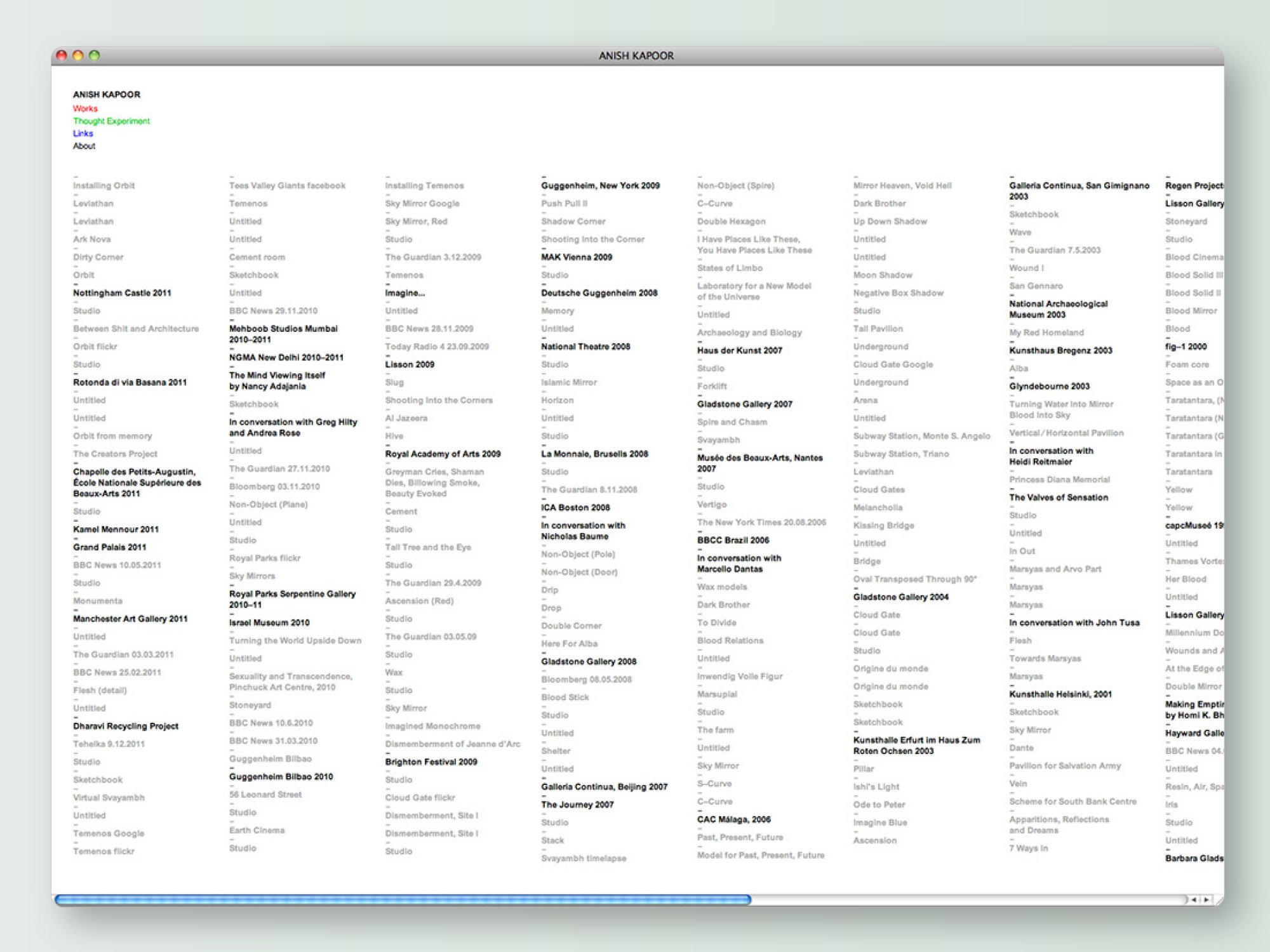Select Earth Cinema entry
The width and height of the screenshot is (1270, 952).
pyautogui.click(x=257, y=830)
